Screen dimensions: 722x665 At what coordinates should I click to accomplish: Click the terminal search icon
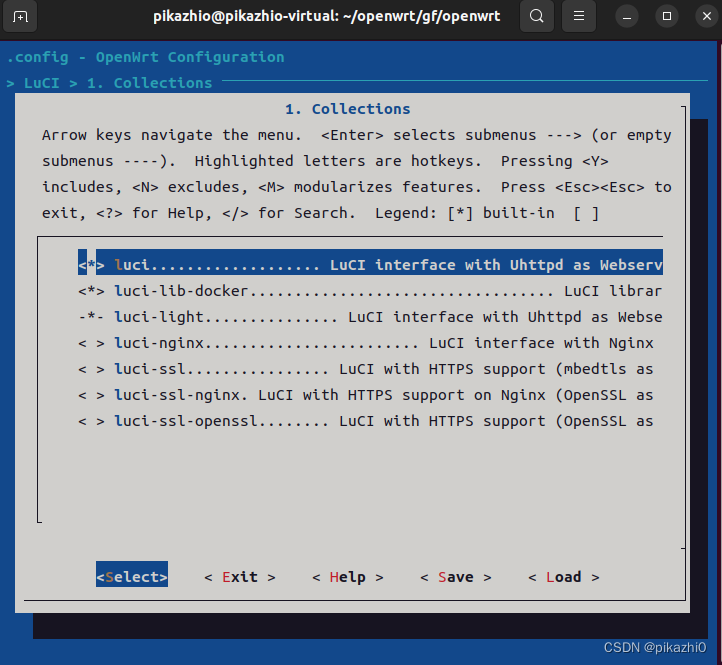[536, 16]
